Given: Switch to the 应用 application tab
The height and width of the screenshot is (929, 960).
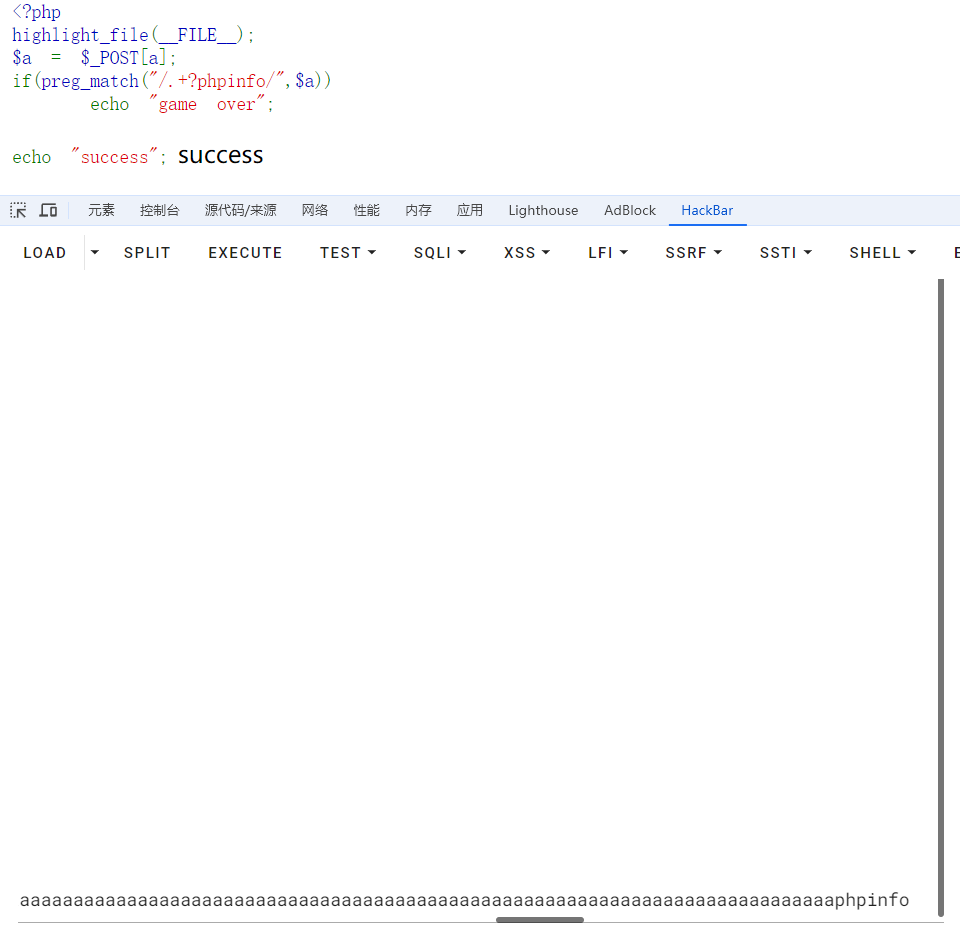Looking at the screenshot, I should 469,210.
